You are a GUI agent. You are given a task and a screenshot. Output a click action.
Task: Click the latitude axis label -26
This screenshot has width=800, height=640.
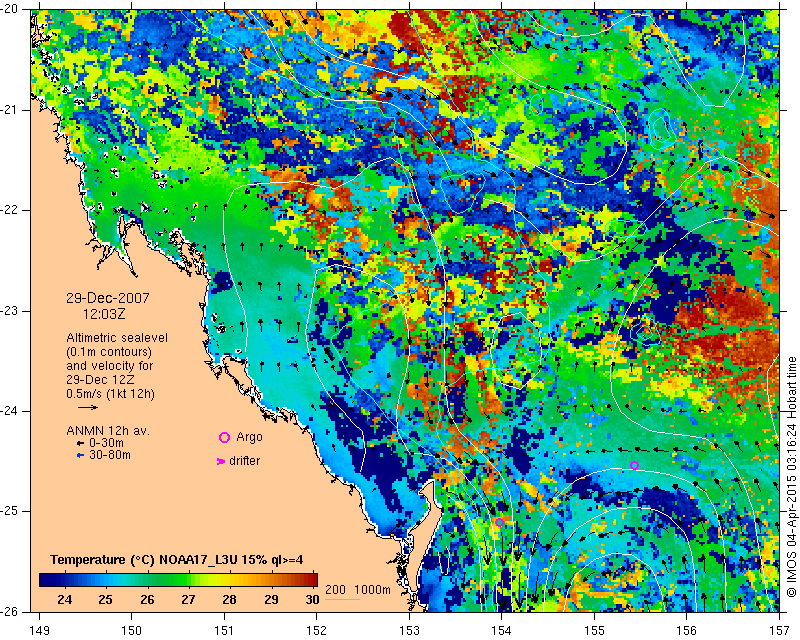pyautogui.click(x=10, y=611)
